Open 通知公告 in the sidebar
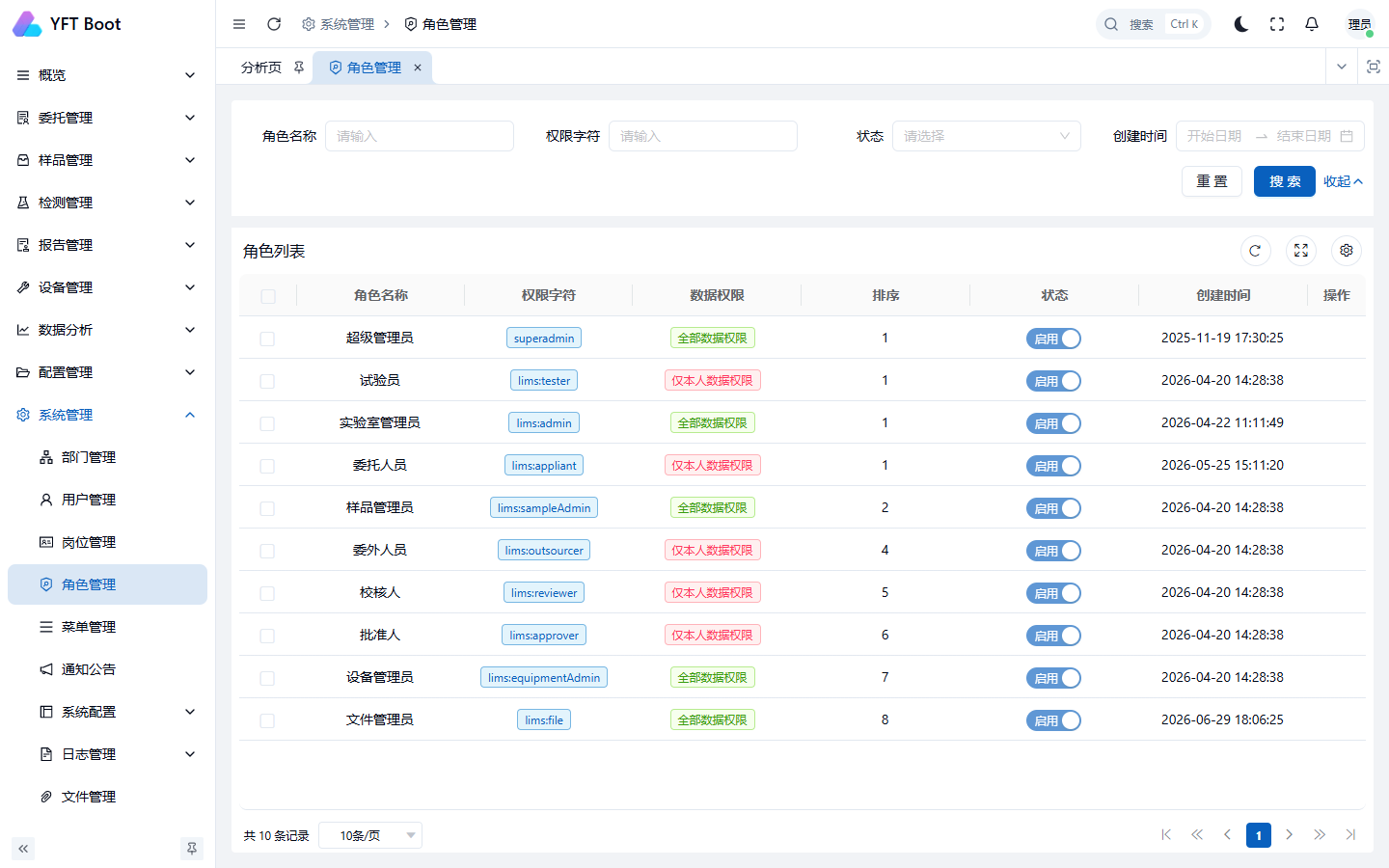The image size is (1389, 868). [107, 669]
